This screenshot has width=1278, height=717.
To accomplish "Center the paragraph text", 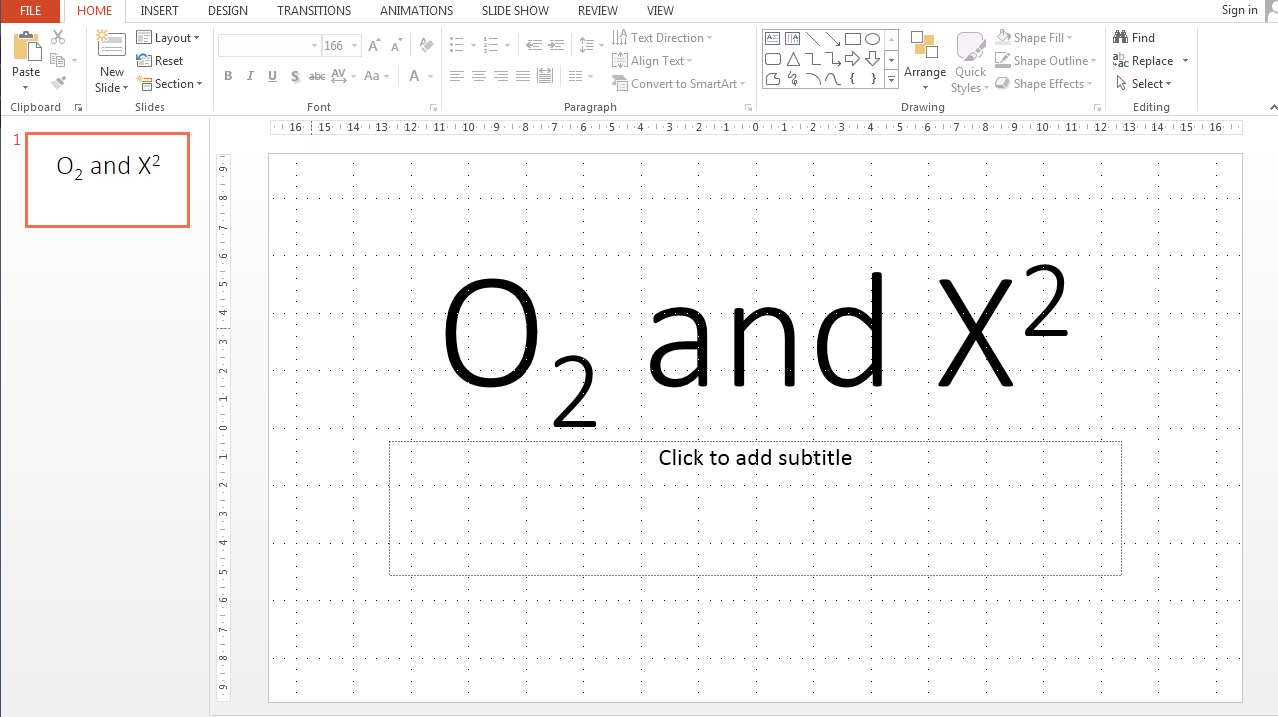I will tap(479, 76).
